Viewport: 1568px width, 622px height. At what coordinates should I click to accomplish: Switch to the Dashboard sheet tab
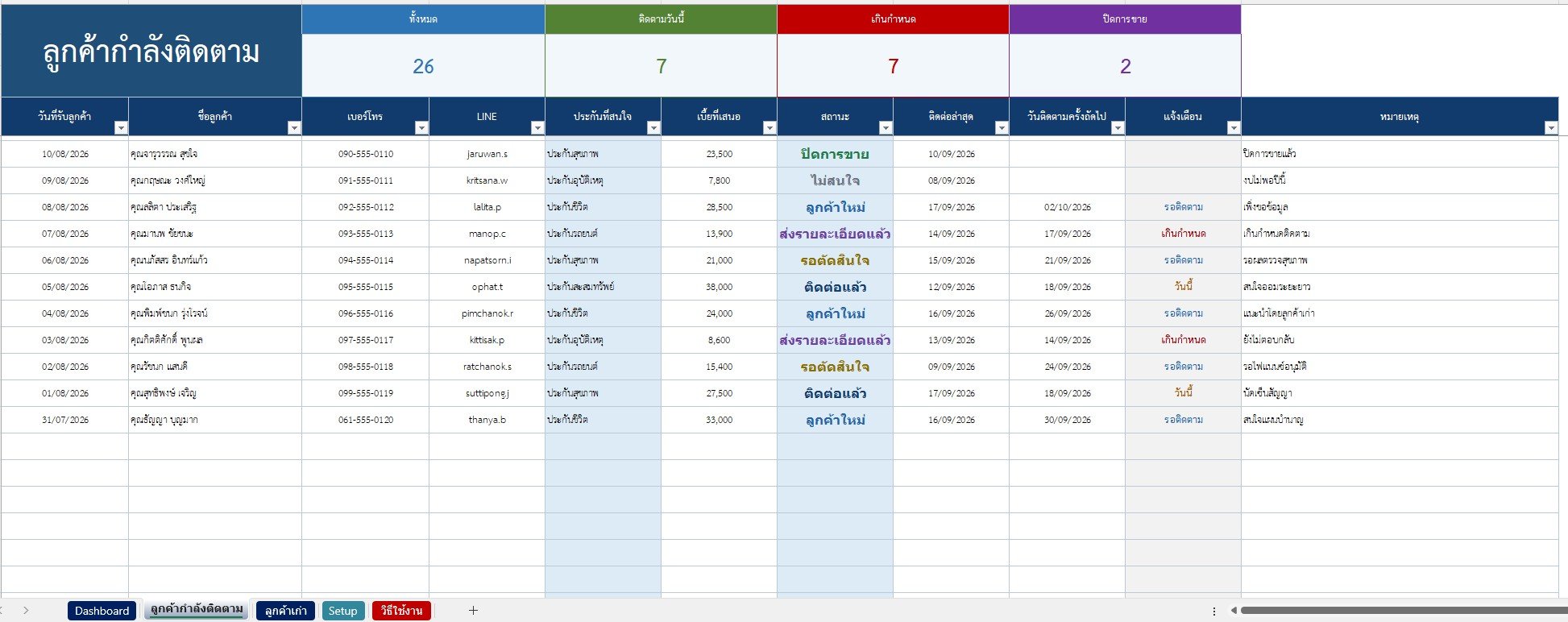point(102,611)
